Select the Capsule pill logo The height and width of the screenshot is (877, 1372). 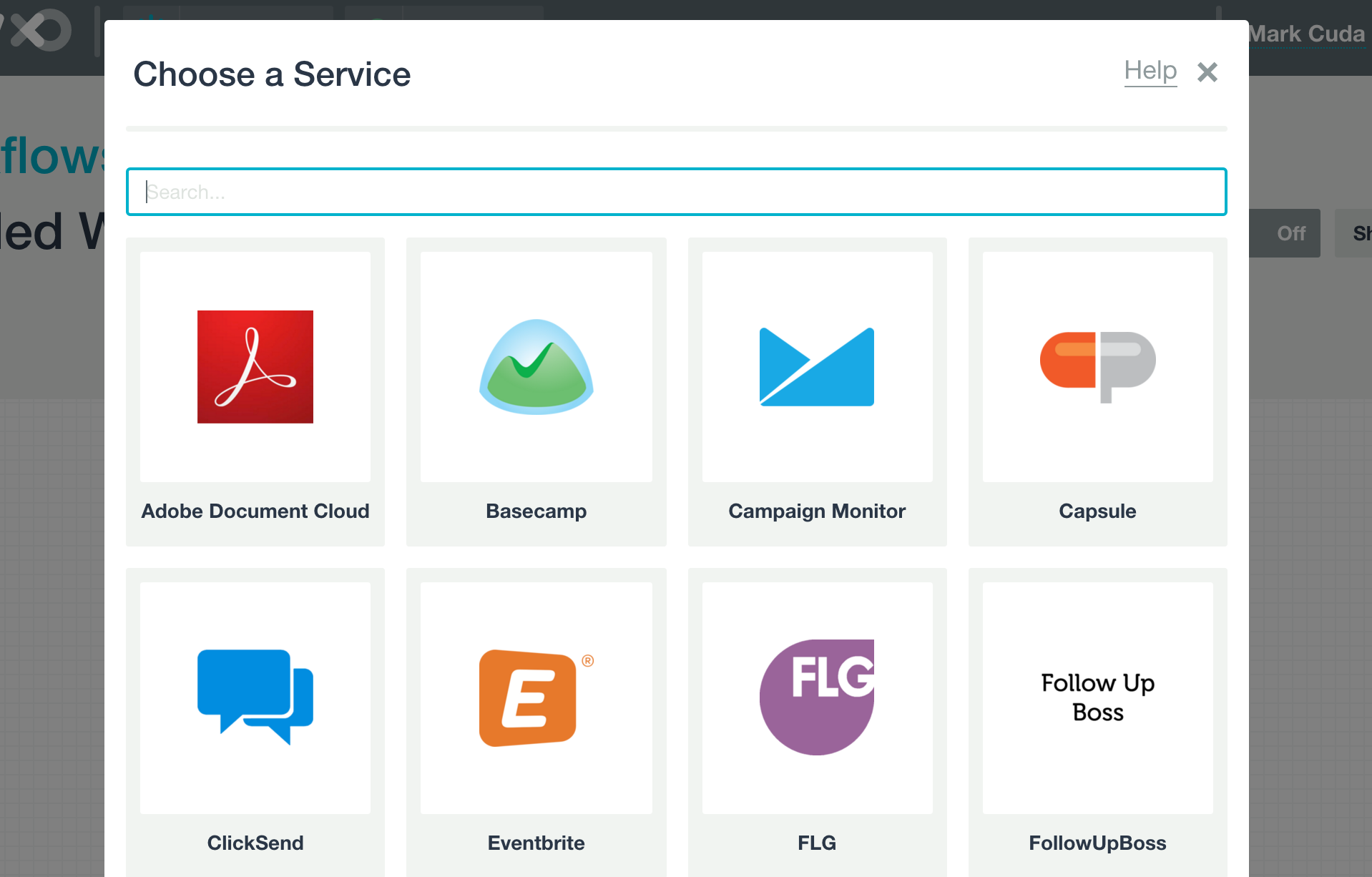coord(1098,367)
